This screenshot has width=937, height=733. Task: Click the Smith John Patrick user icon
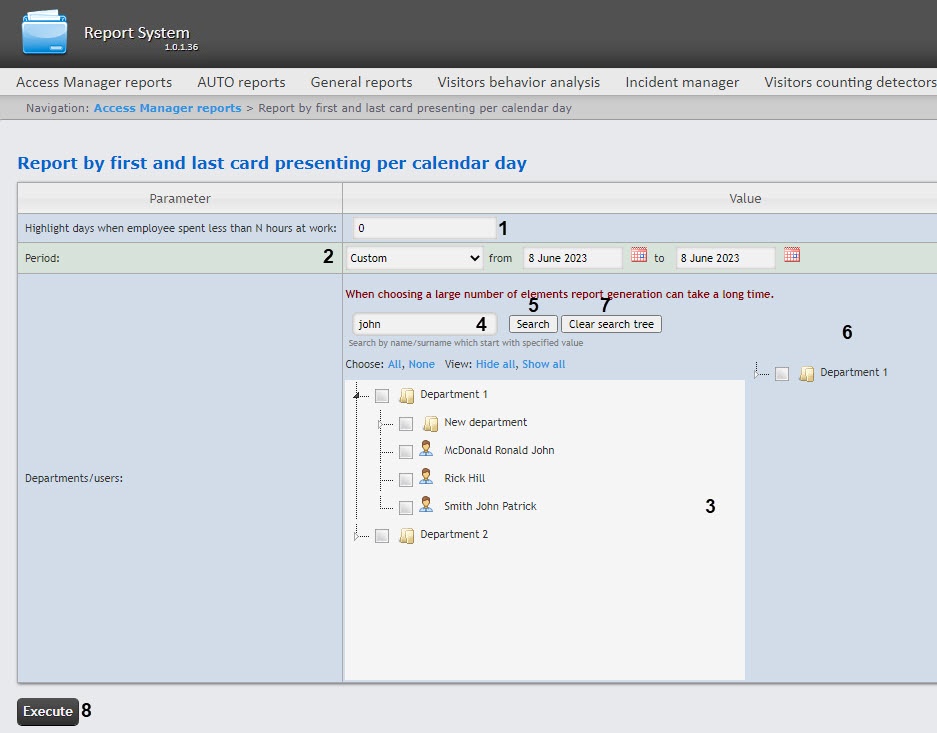[x=427, y=506]
